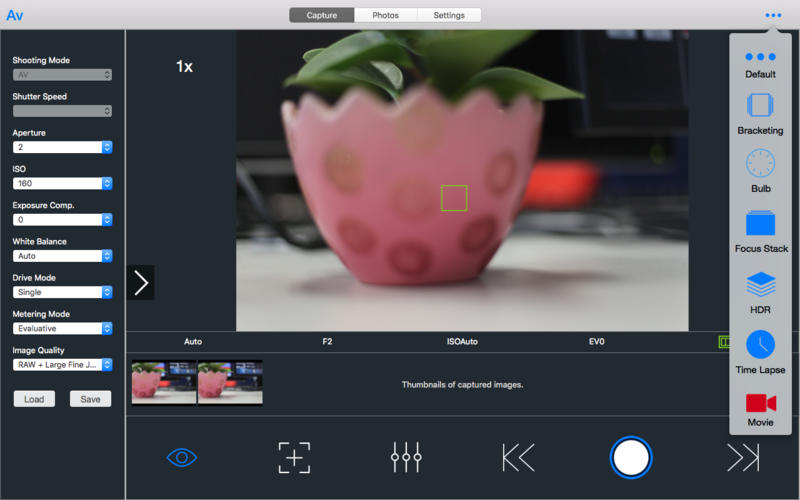Open the adjustment sliders icon
This screenshot has width=800, height=500.
click(x=406, y=457)
